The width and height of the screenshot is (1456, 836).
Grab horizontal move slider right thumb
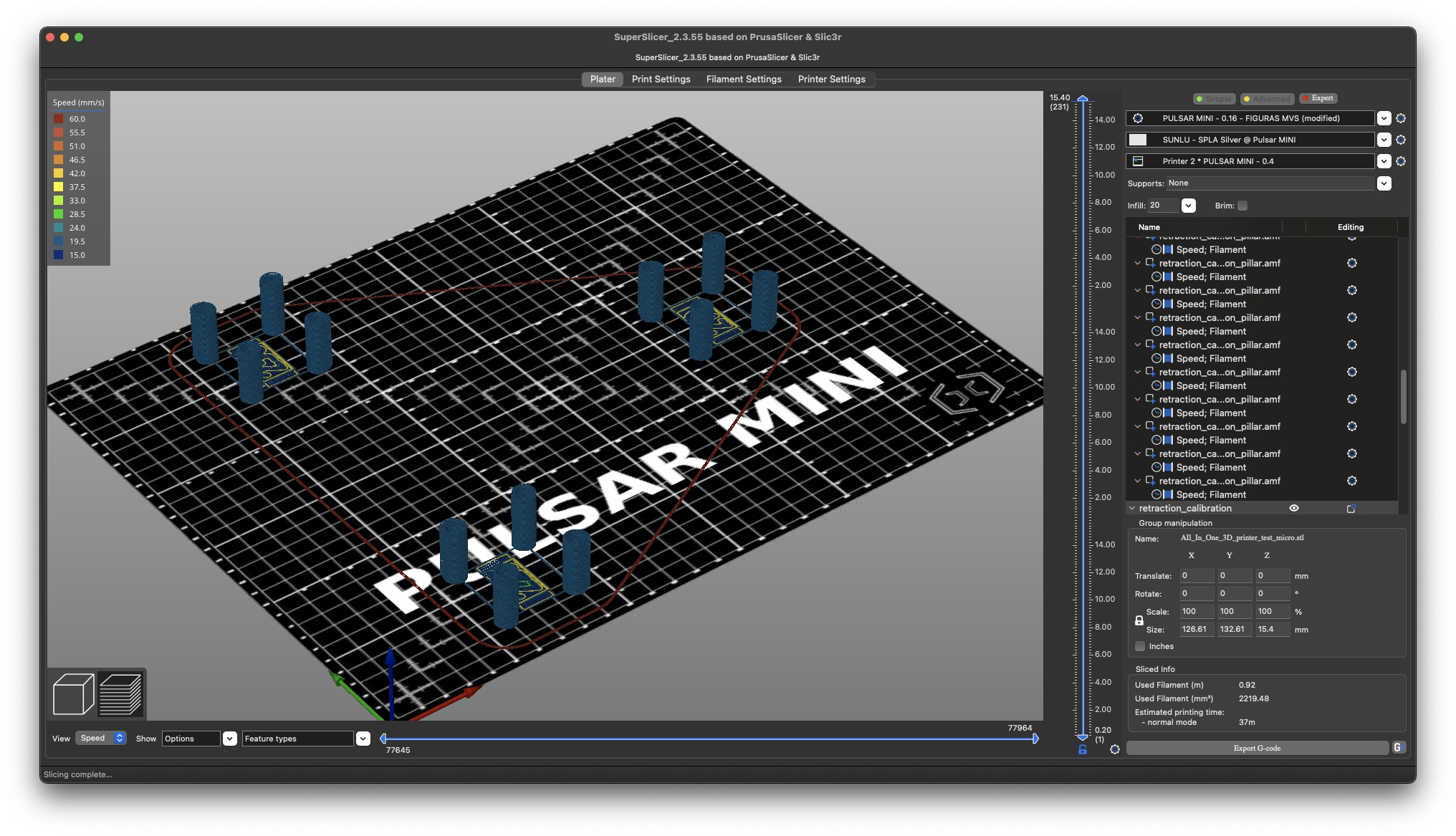(1035, 739)
